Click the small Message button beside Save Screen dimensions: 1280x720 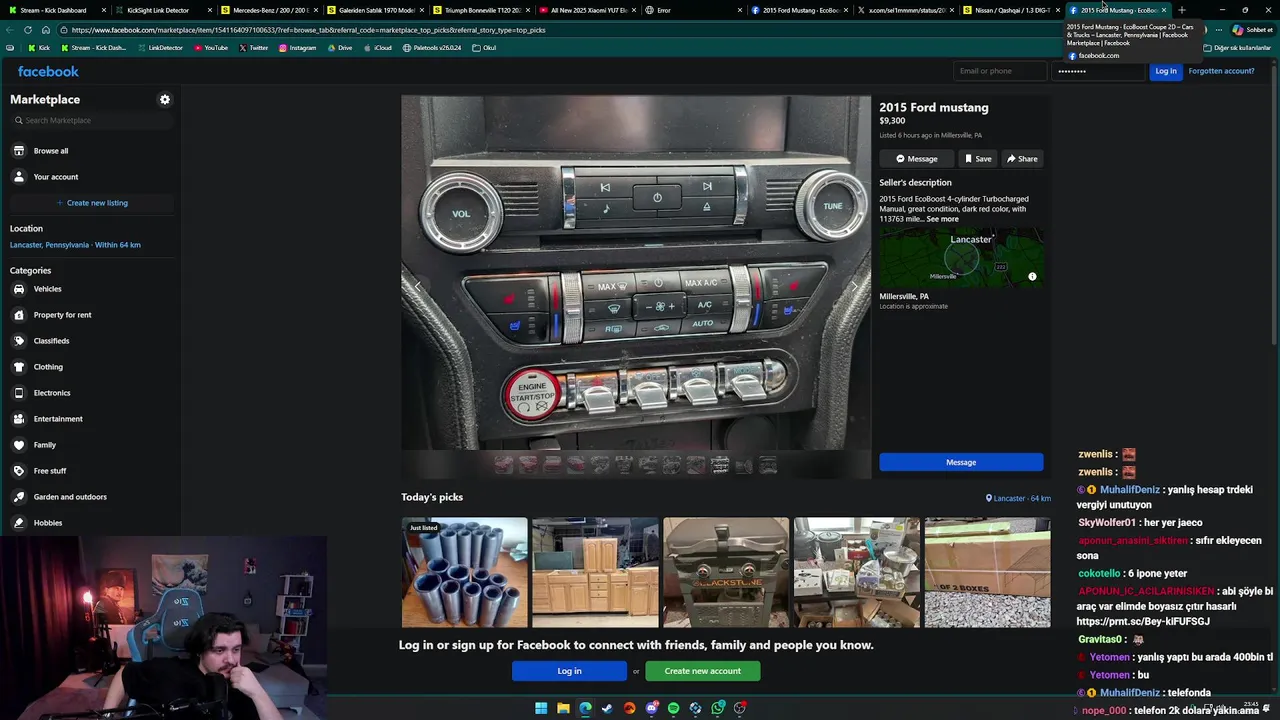[x=917, y=159]
